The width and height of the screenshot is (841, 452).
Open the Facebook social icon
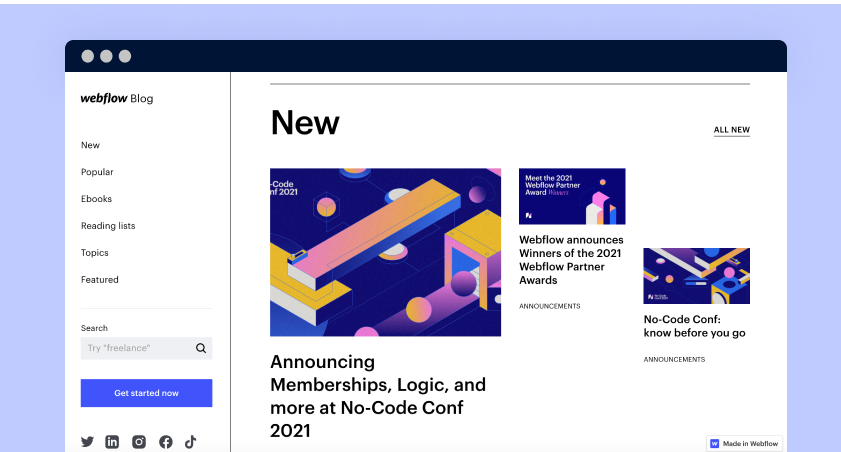[x=166, y=442]
